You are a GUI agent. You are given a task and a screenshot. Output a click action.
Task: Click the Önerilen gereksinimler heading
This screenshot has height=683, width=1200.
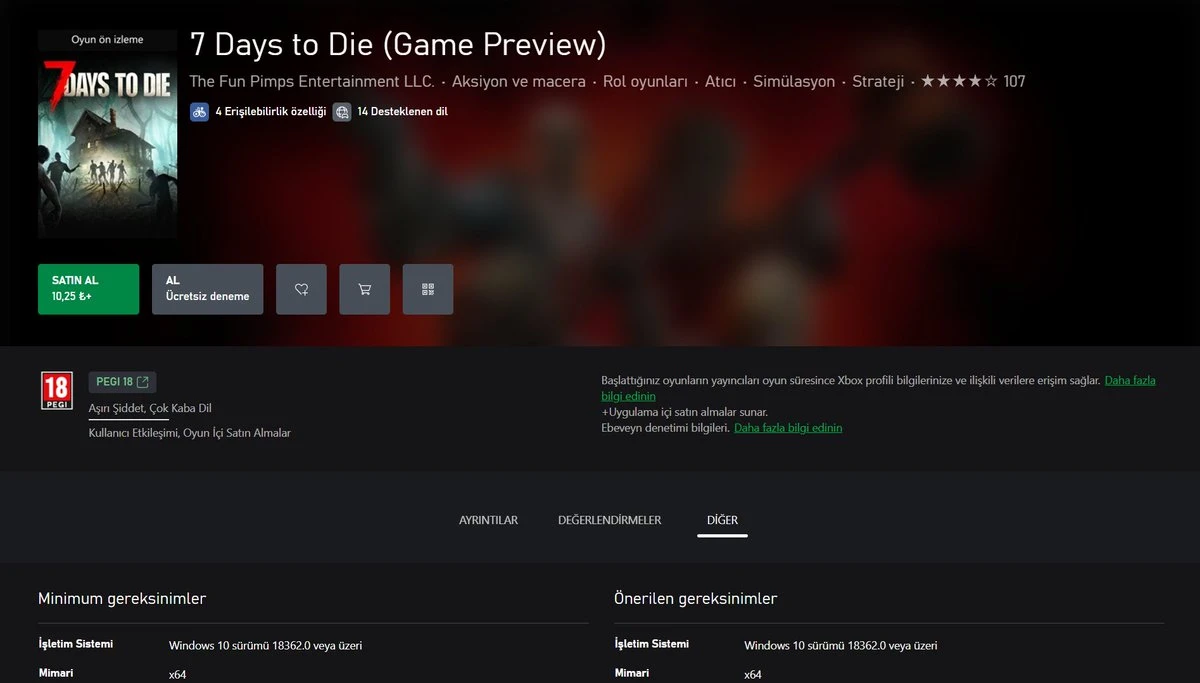[x=696, y=598]
